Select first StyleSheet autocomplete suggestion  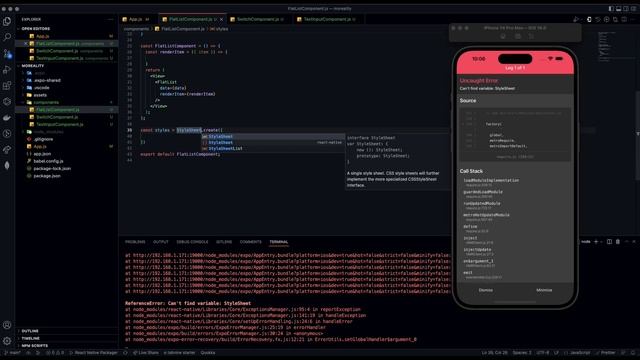273,136
